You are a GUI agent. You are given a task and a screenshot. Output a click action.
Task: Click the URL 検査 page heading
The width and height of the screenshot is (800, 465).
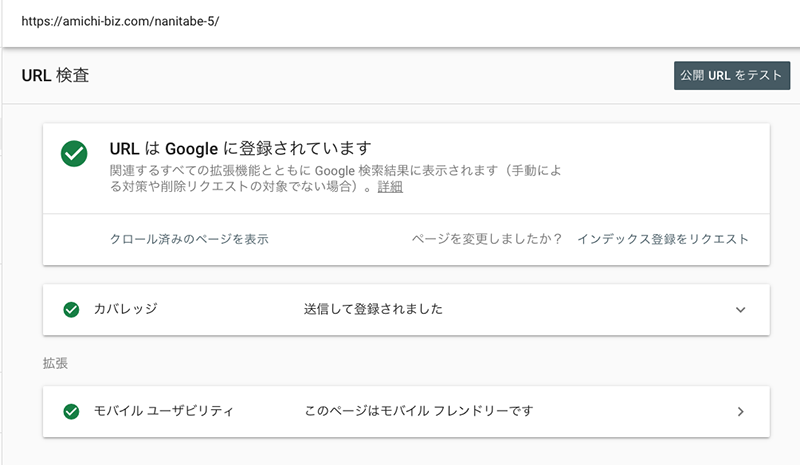tap(55, 75)
